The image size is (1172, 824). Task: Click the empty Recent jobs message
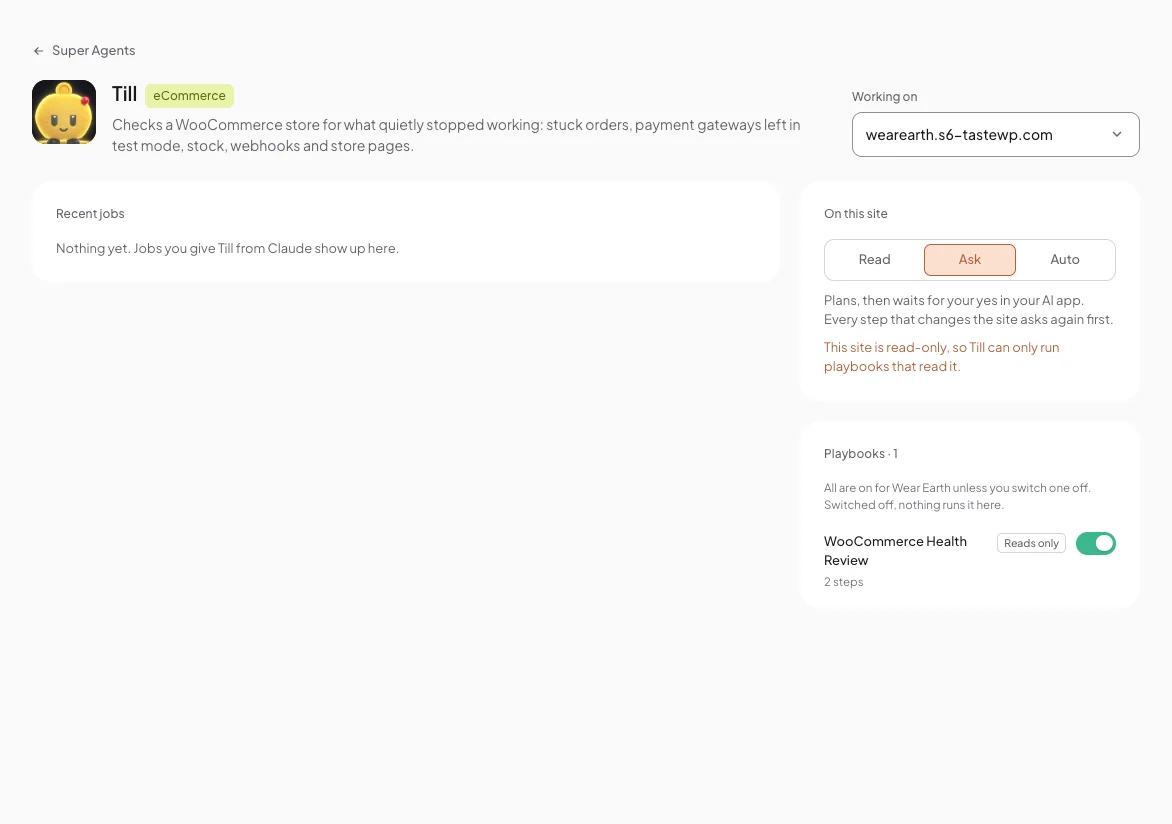227,248
